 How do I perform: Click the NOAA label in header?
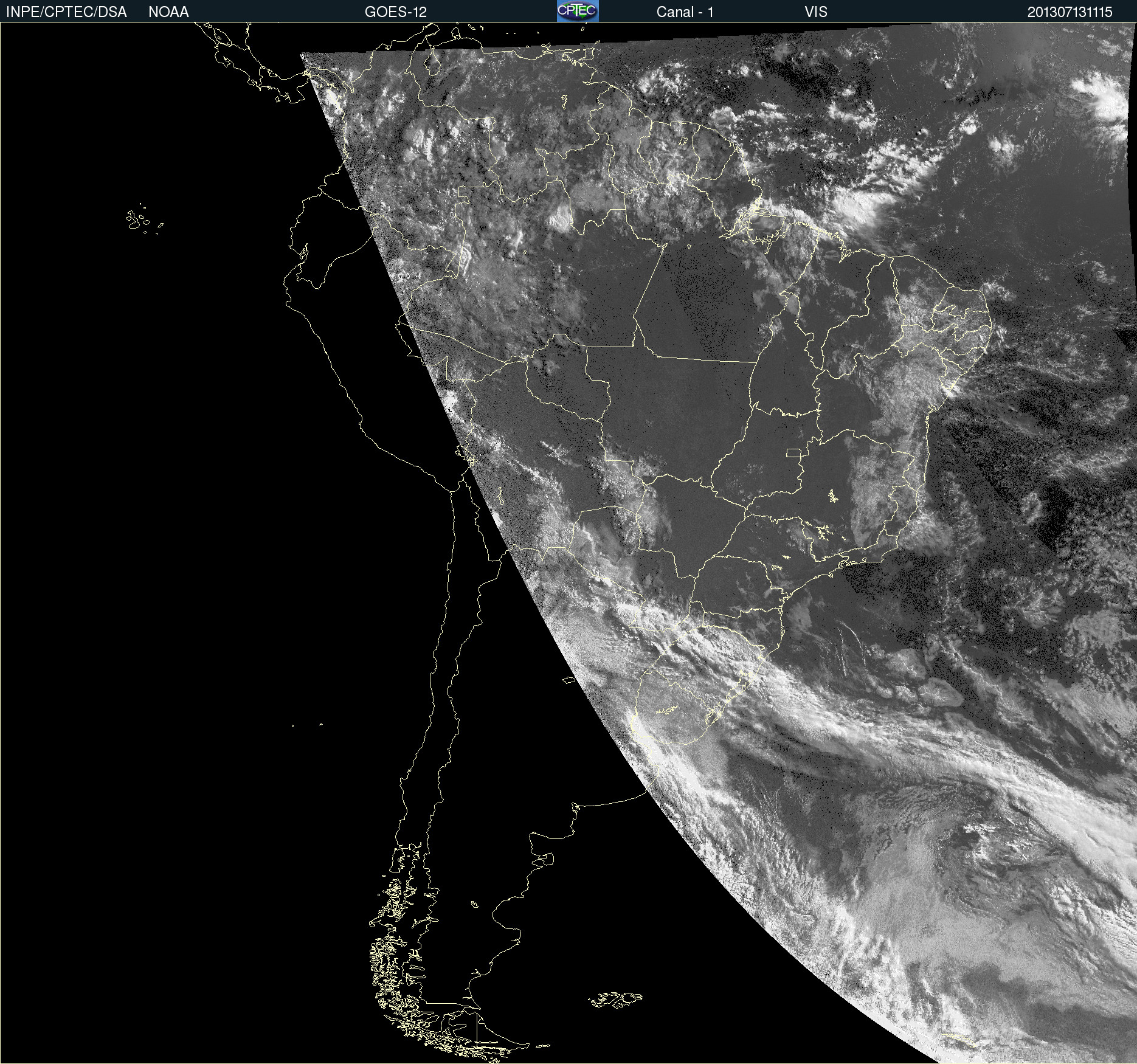168,12
